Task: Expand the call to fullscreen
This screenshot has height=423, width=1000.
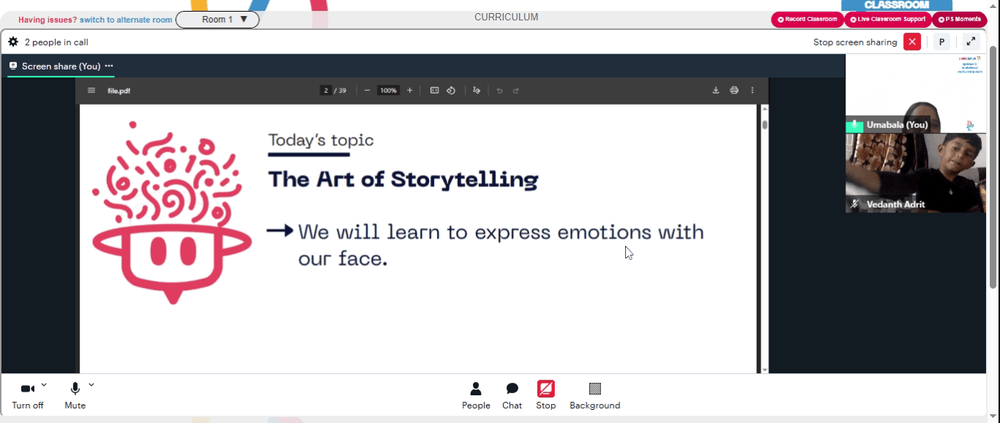Action: [x=971, y=42]
